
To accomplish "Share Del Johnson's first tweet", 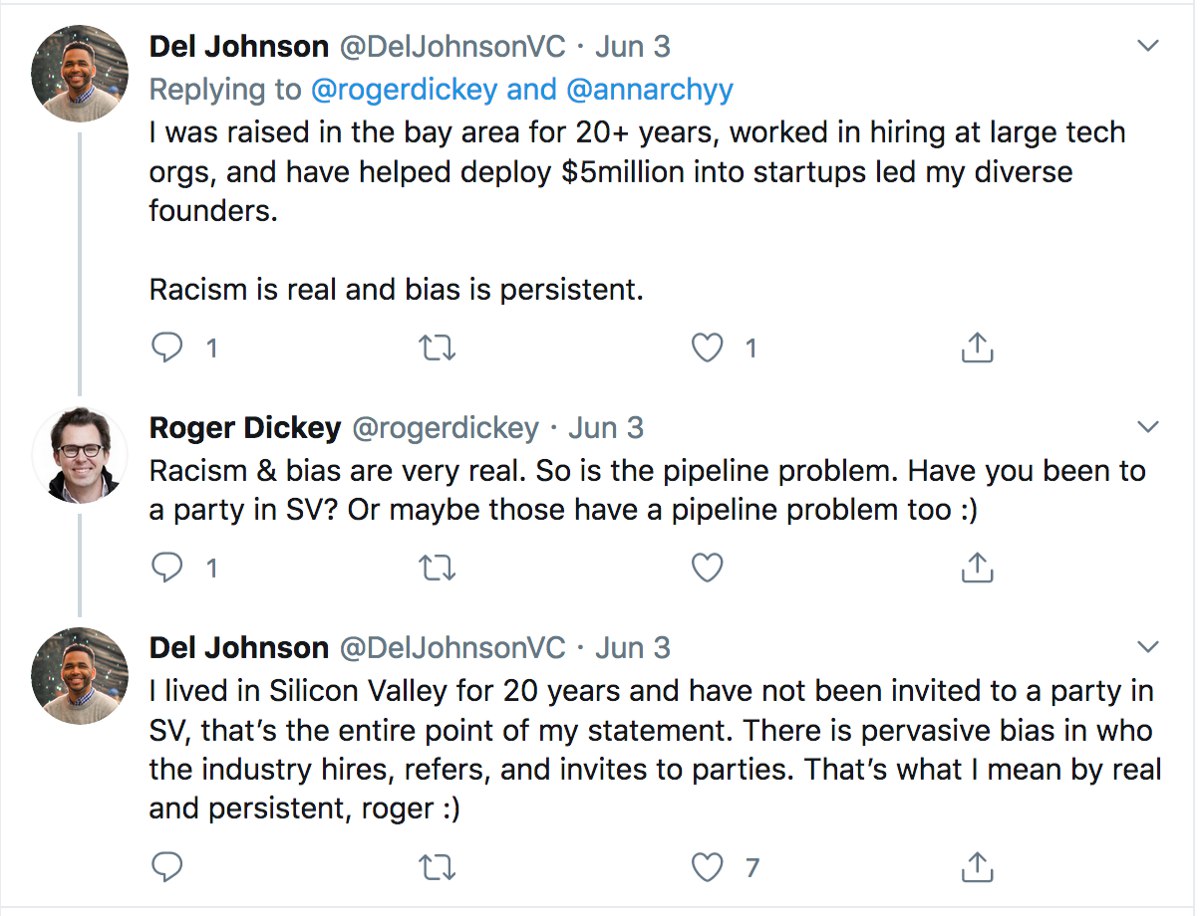I will 976,347.
